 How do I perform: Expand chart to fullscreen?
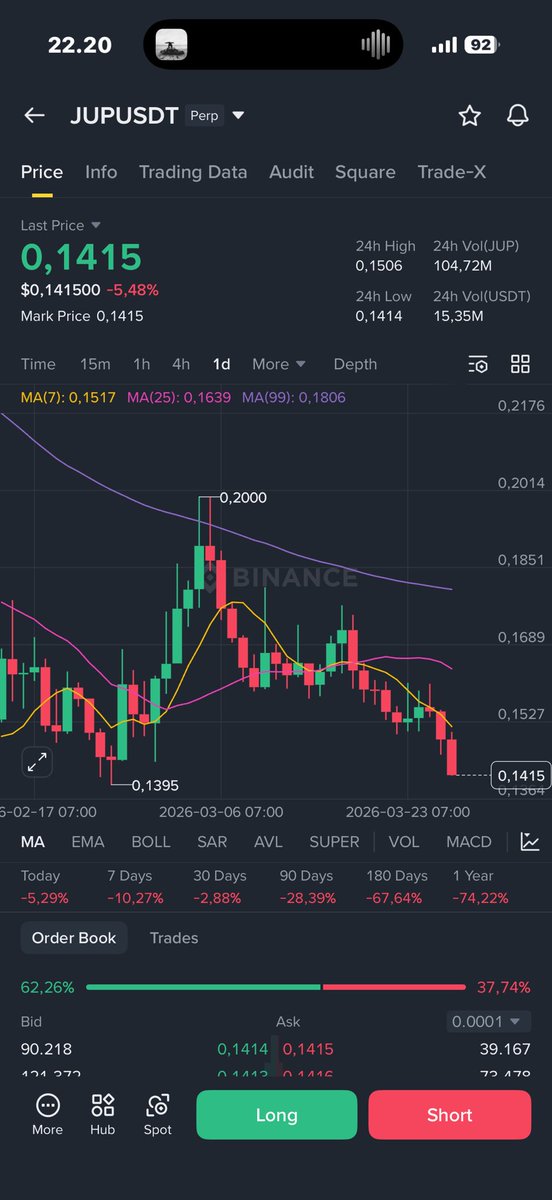pyautogui.click(x=38, y=762)
